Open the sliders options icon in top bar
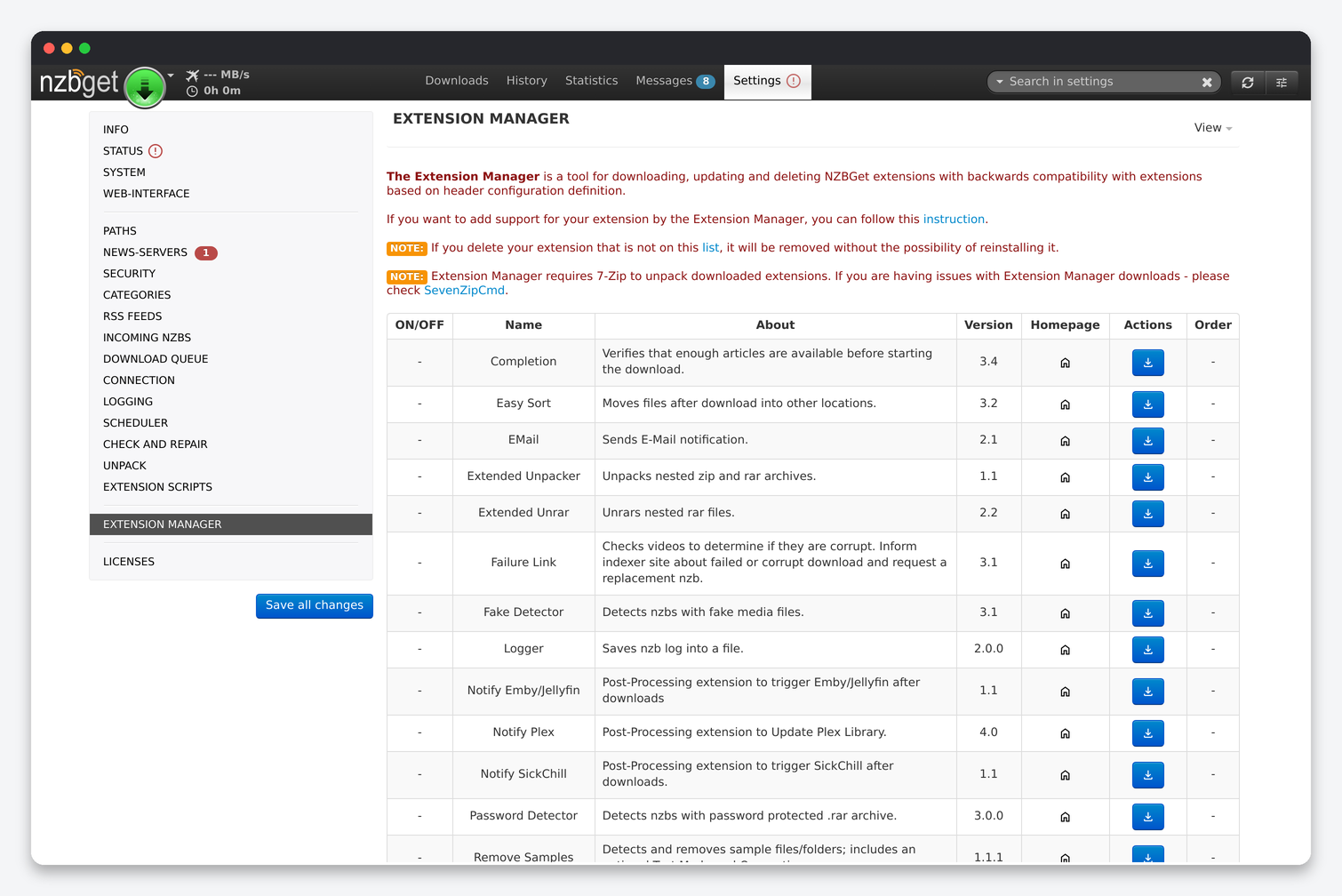The width and height of the screenshot is (1342, 896). coord(1282,82)
